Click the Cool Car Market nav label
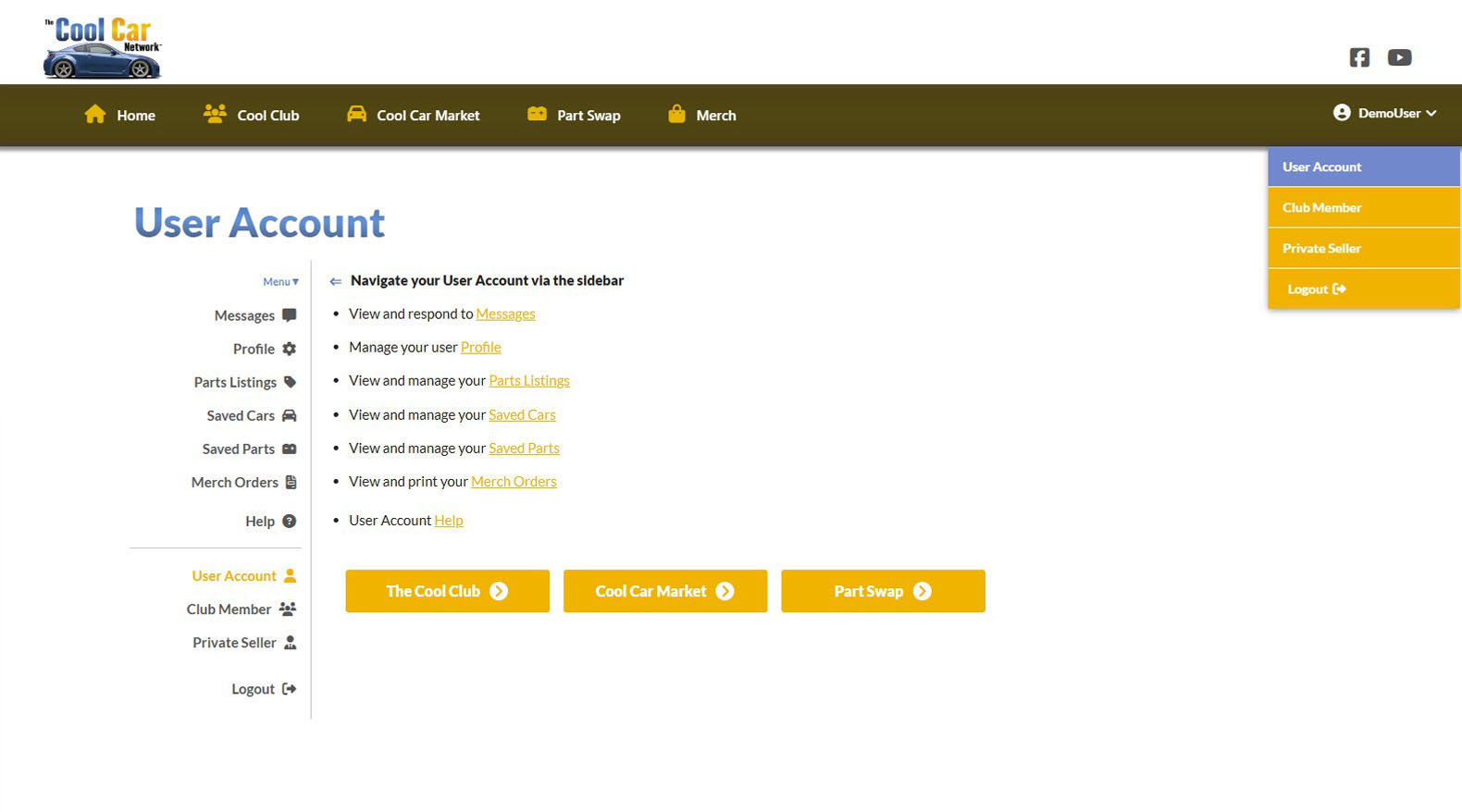 tap(427, 116)
